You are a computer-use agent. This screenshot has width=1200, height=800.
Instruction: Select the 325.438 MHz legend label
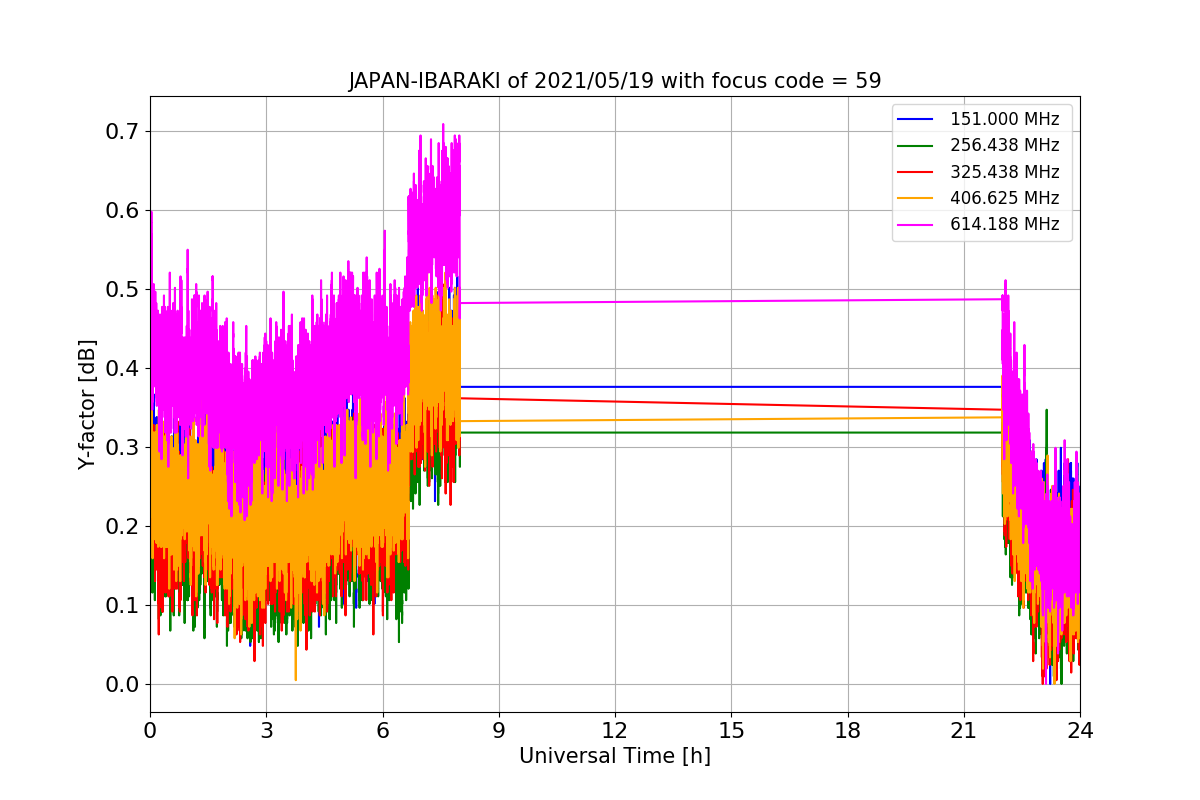click(x=1004, y=172)
